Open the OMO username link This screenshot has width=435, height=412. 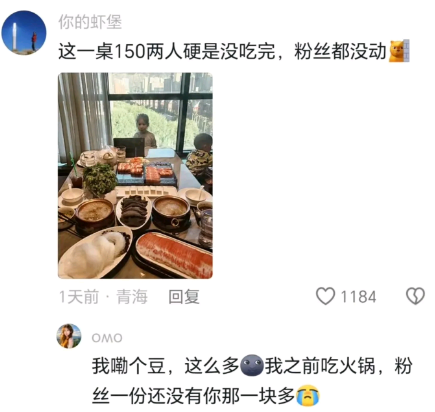pos(107,338)
